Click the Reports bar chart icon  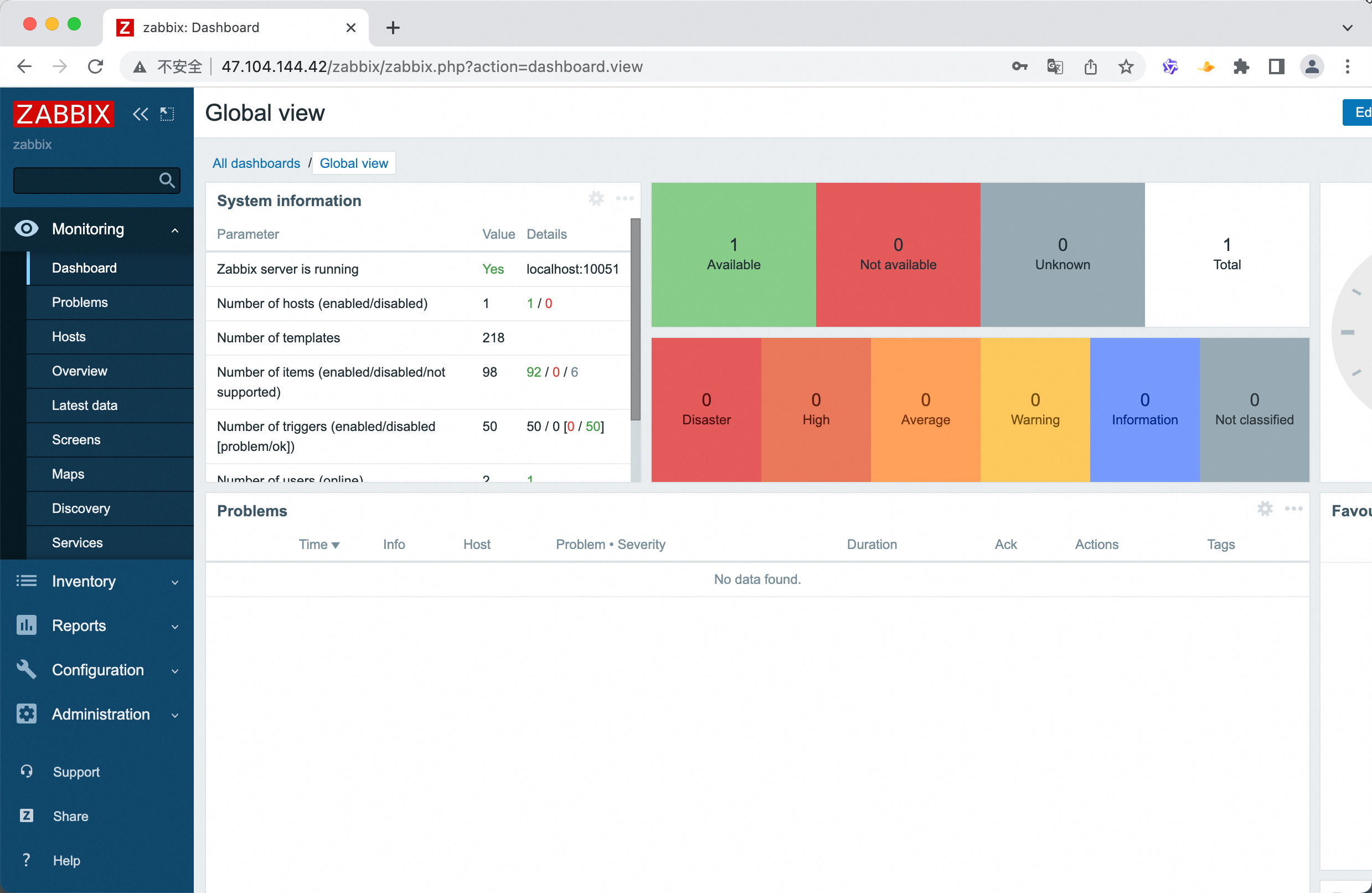26,625
